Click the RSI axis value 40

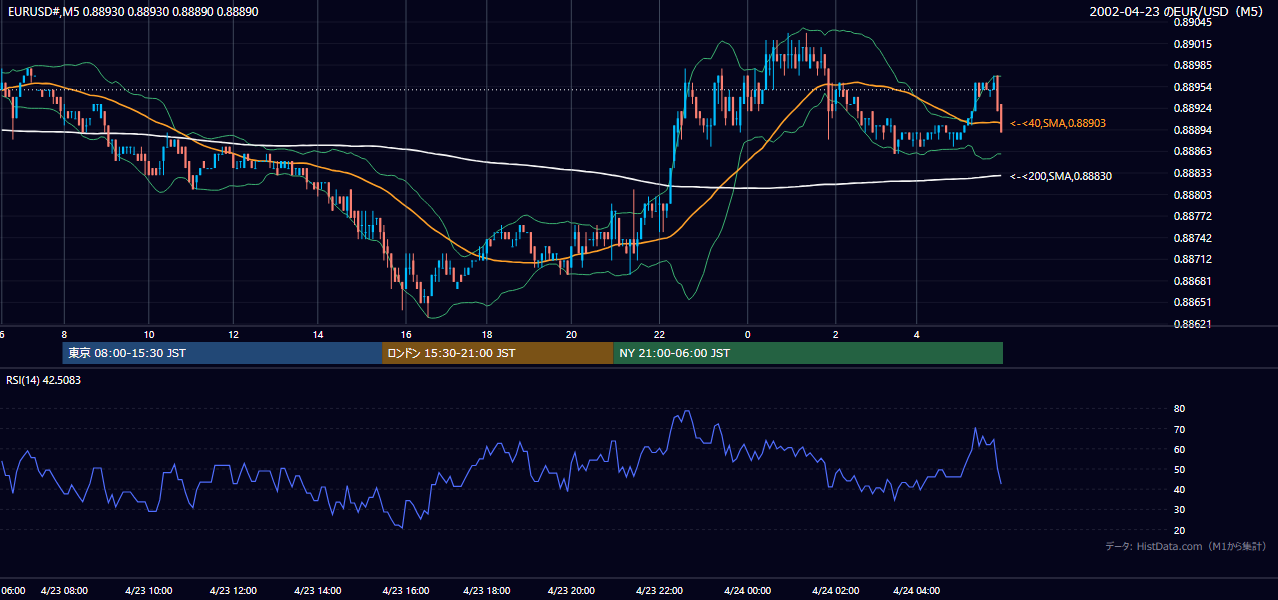(x=1180, y=489)
